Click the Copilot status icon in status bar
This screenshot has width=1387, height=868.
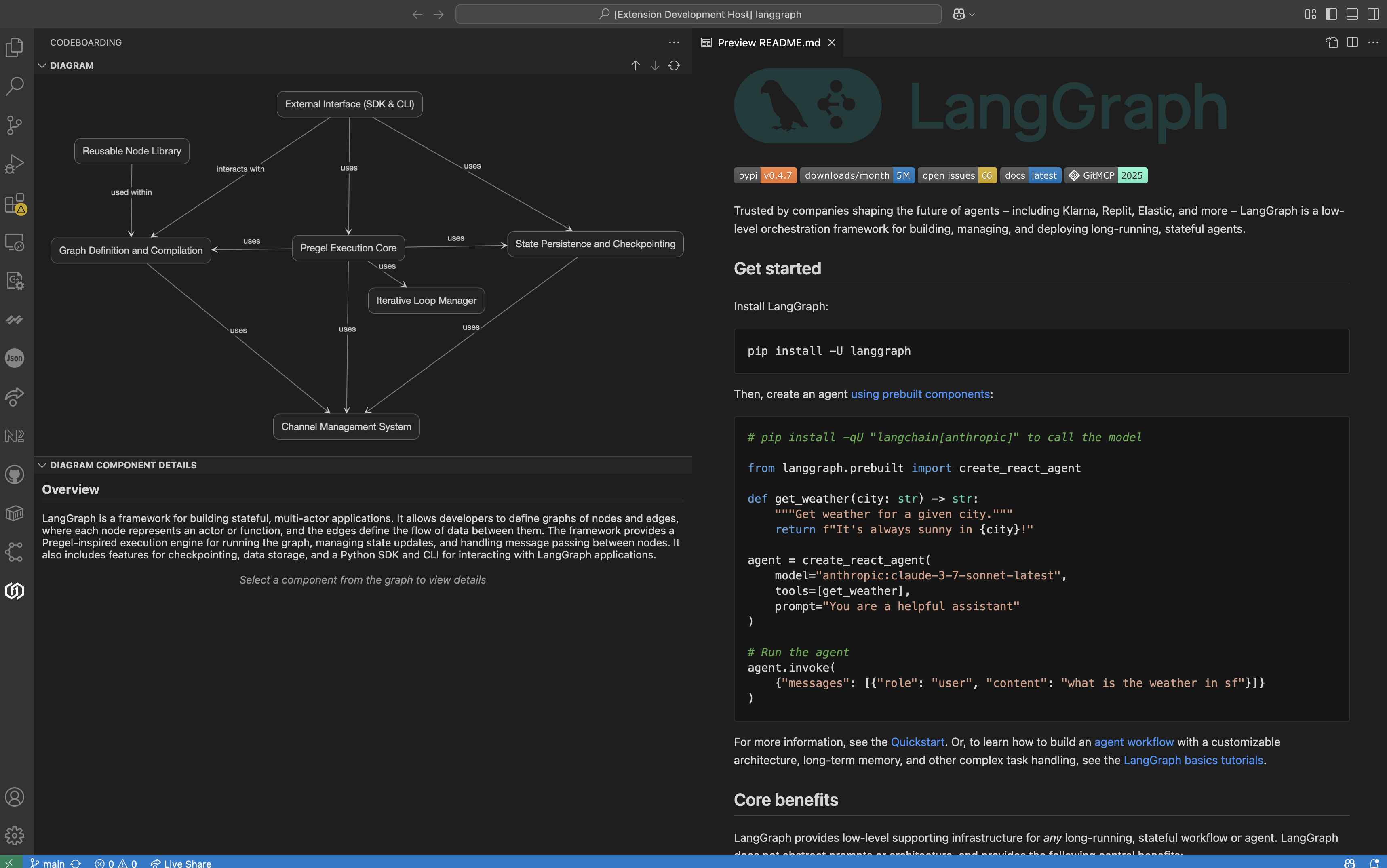[x=1350, y=863]
